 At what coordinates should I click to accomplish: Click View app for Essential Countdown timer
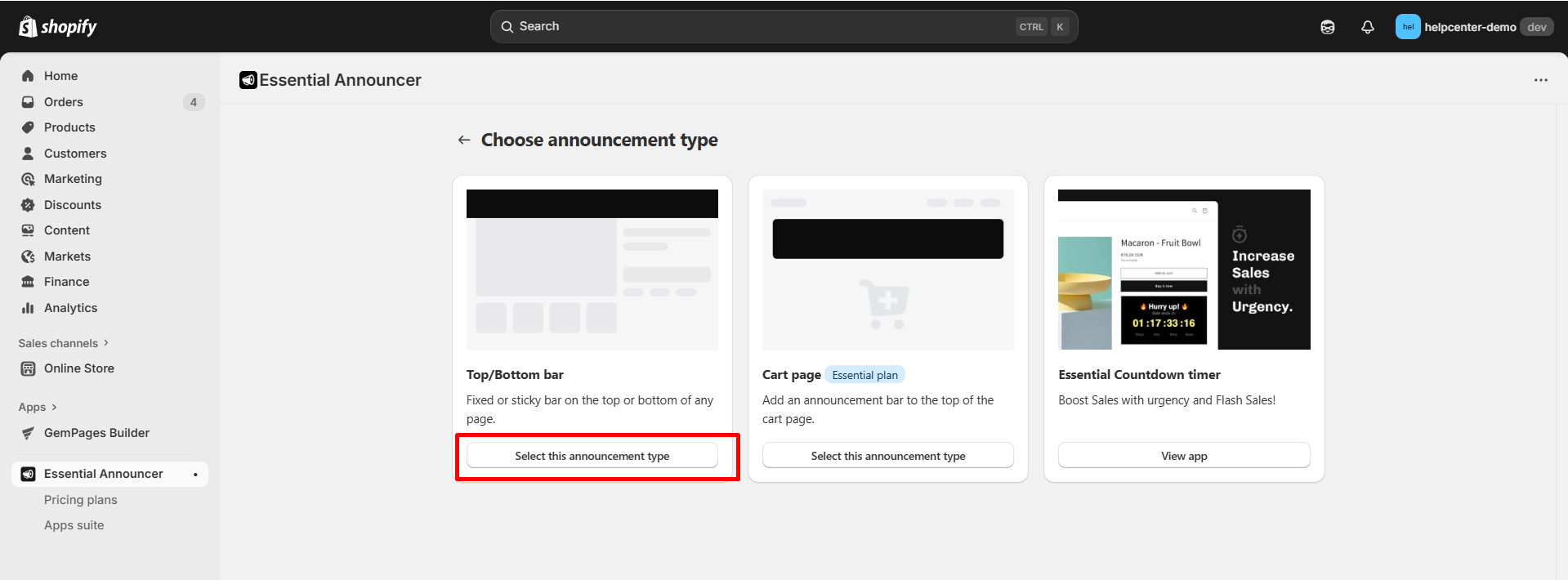pos(1183,456)
